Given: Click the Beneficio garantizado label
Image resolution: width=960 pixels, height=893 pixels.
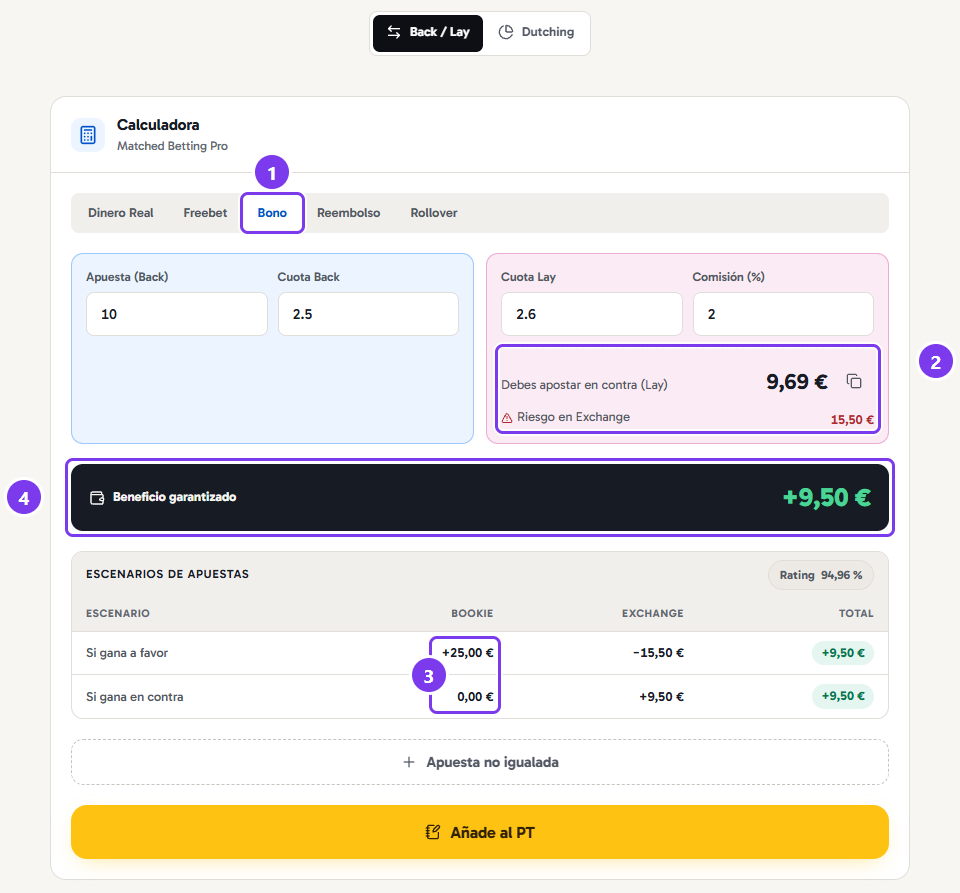Looking at the screenshot, I should [174, 497].
